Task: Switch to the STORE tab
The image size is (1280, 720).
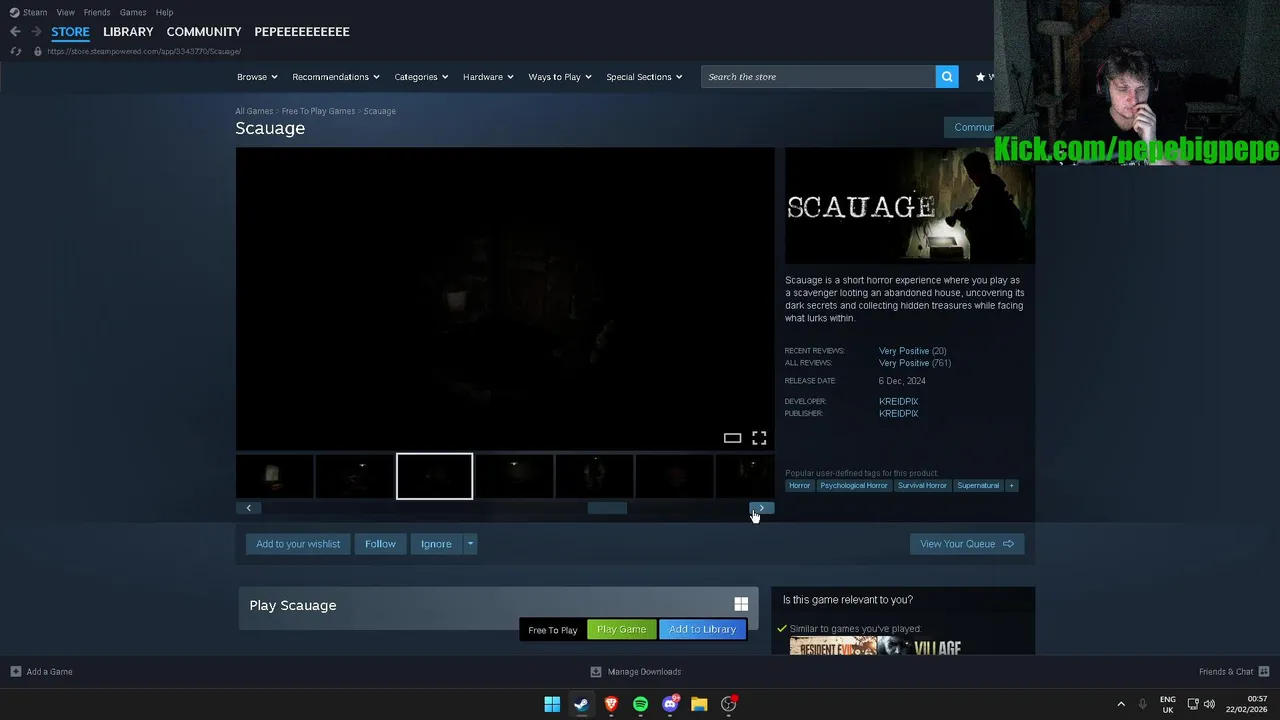Action: click(70, 32)
